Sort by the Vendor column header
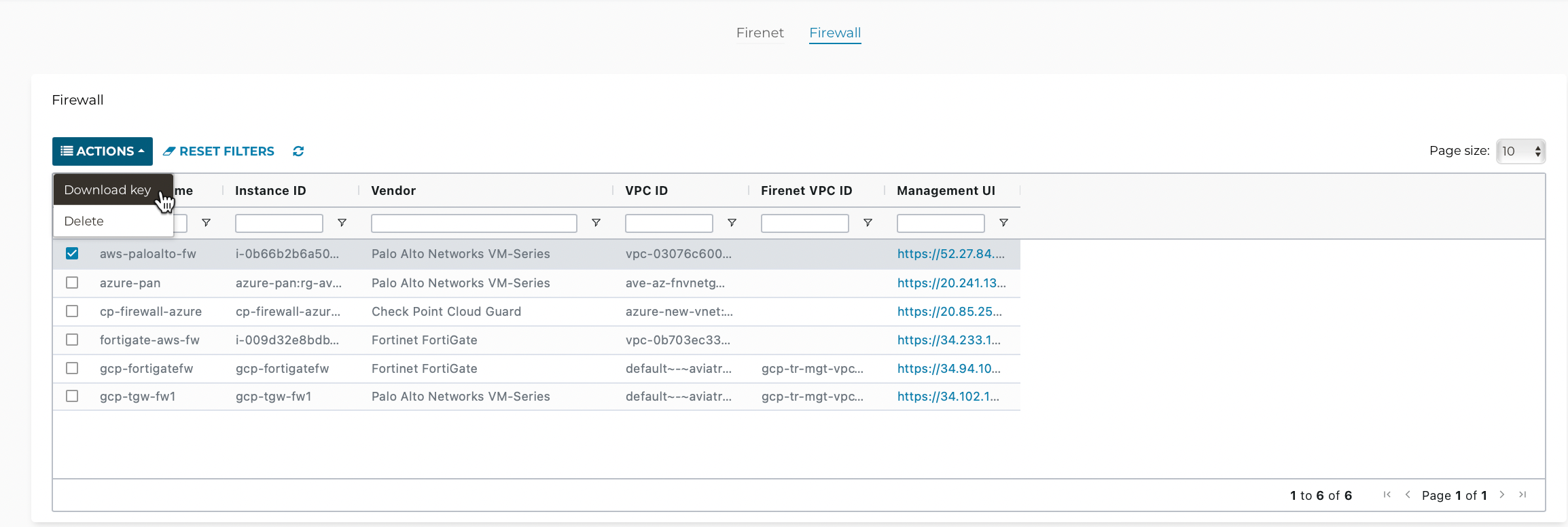This screenshot has width=1568, height=527. pyautogui.click(x=393, y=191)
